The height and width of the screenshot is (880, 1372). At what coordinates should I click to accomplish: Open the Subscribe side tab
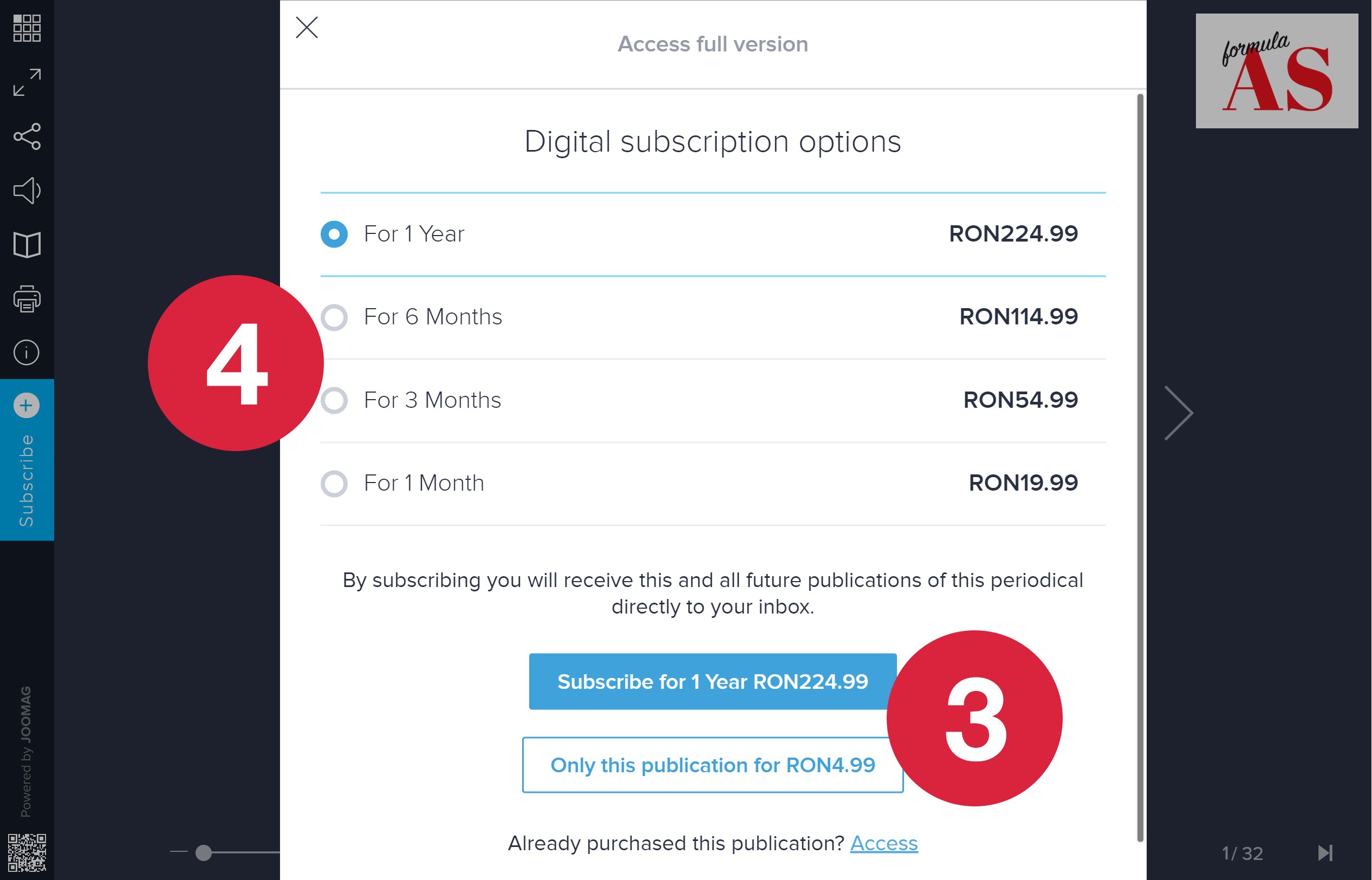tap(27, 460)
